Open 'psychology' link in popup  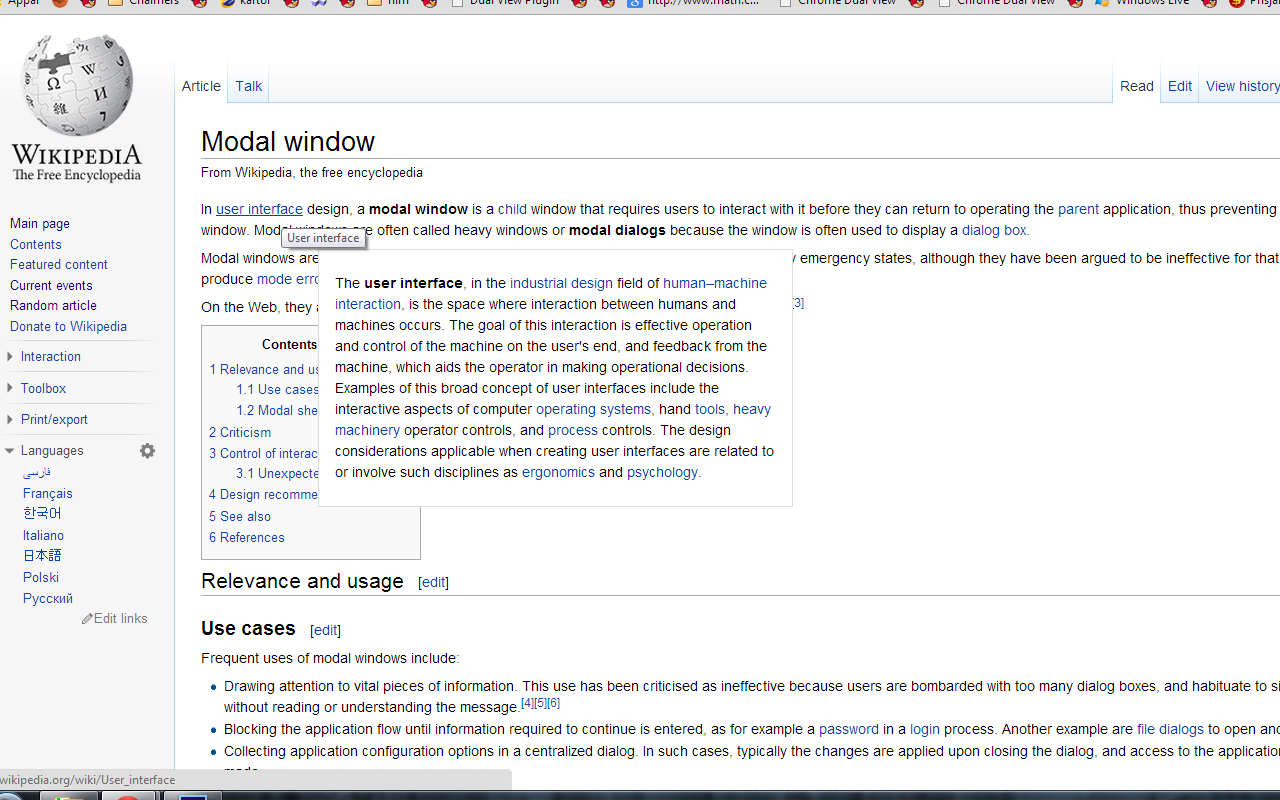pyautogui.click(x=663, y=472)
